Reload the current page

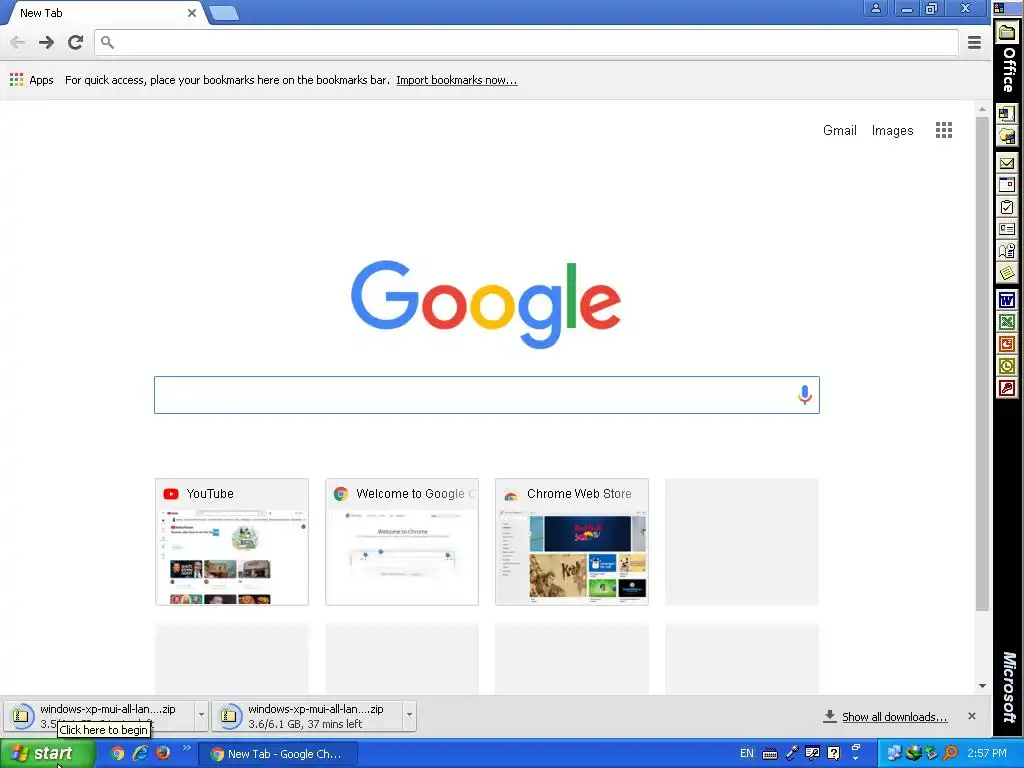coord(76,42)
